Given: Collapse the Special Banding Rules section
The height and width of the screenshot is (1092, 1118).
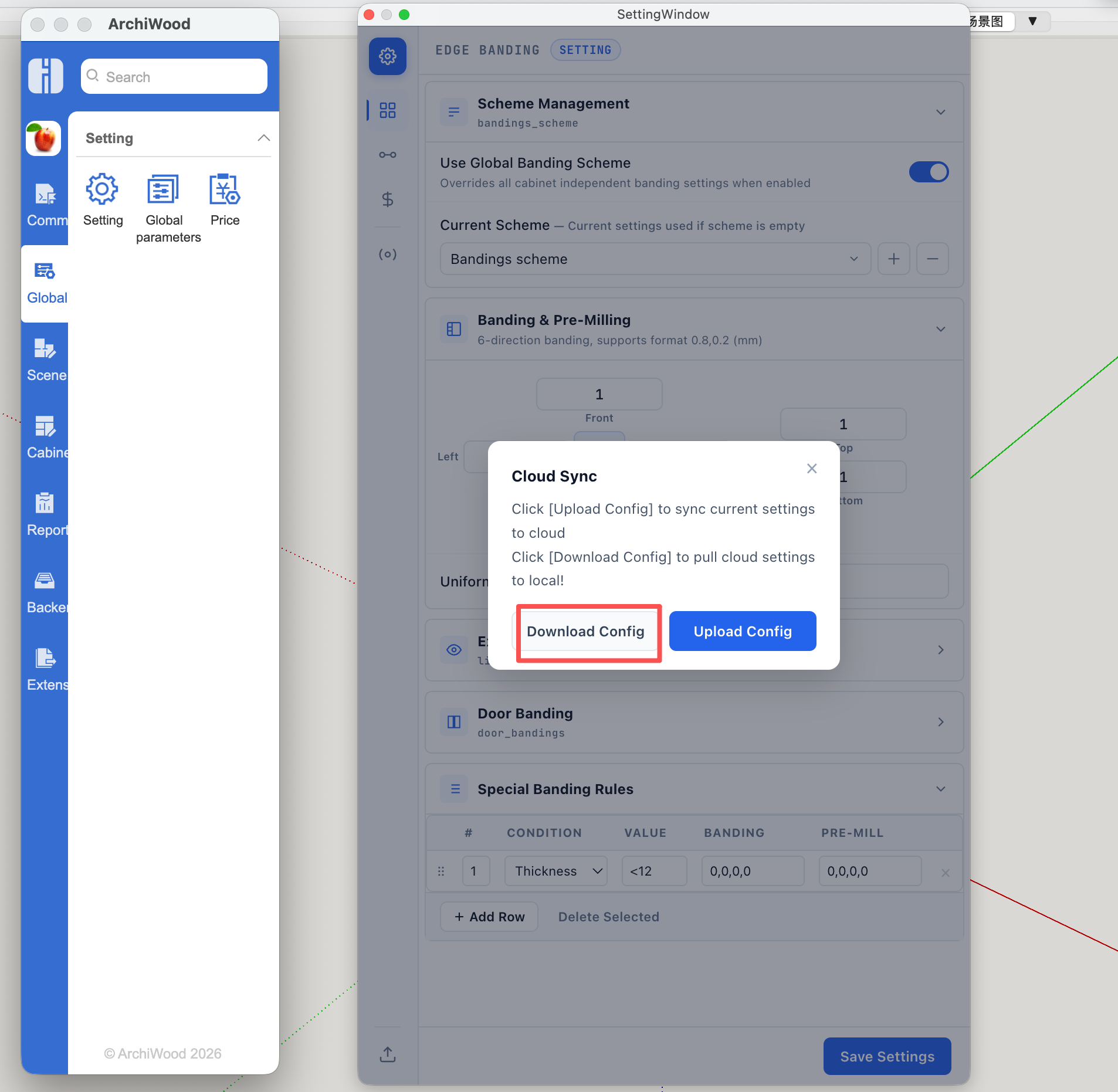Looking at the screenshot, I should pyautogui.click(x=941, y=789).
